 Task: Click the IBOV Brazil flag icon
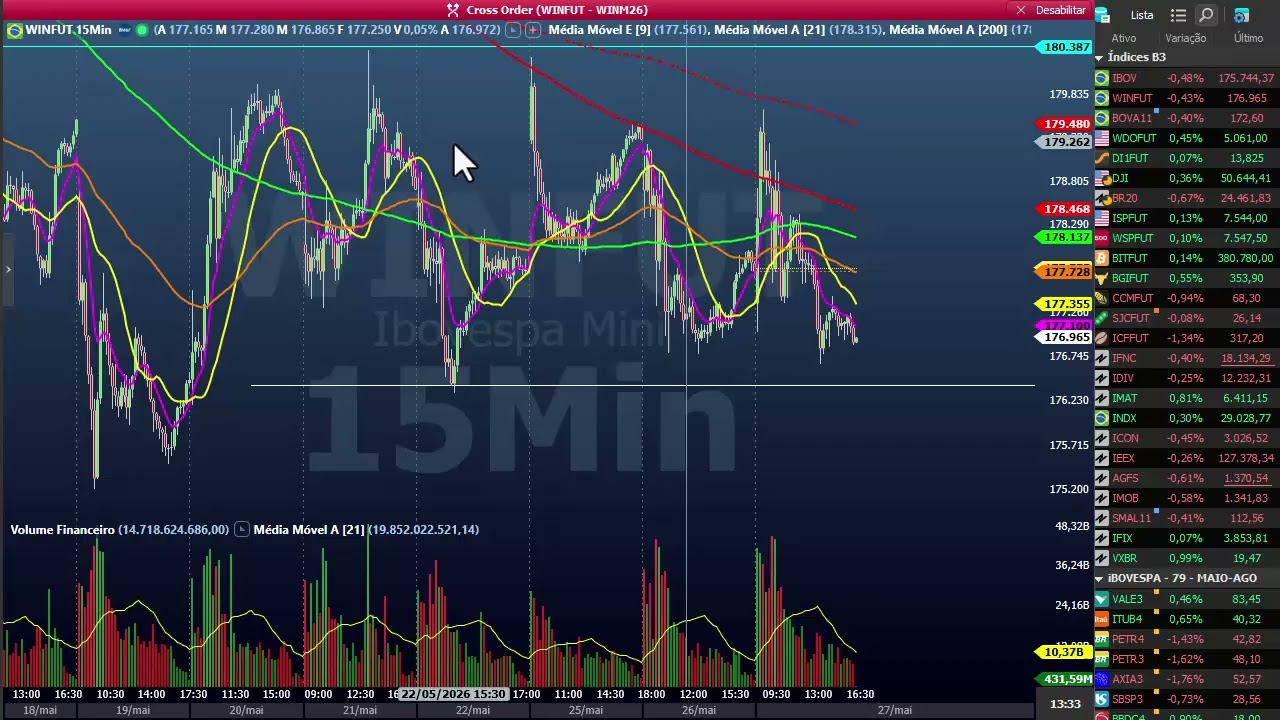(x=1102, y=78)
